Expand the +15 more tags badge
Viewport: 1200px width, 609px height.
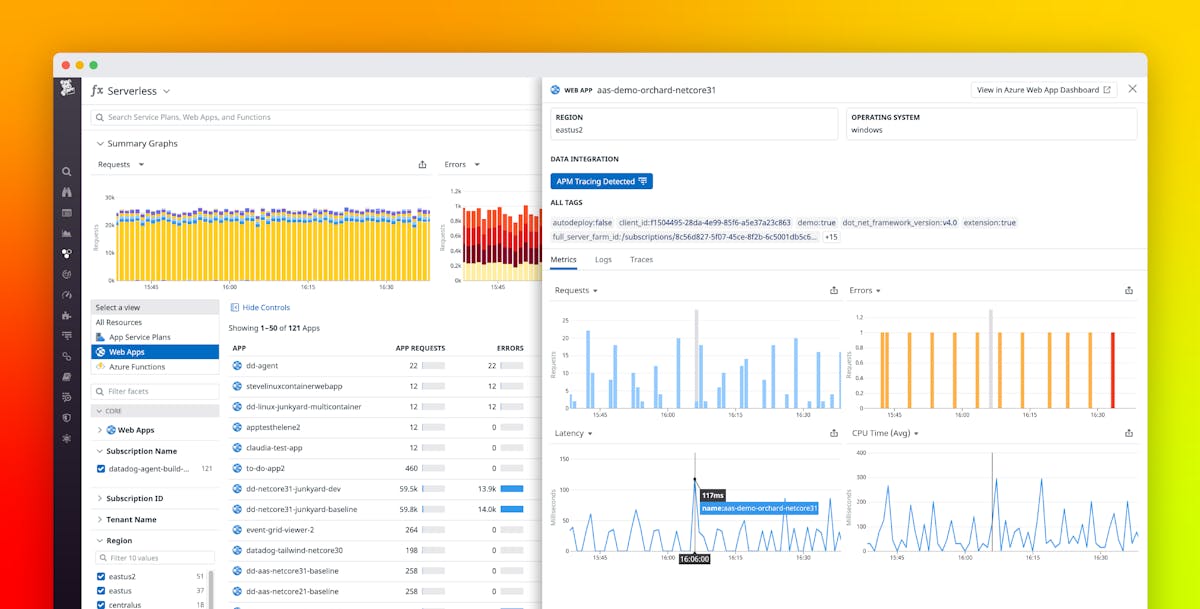pos(831,237)
